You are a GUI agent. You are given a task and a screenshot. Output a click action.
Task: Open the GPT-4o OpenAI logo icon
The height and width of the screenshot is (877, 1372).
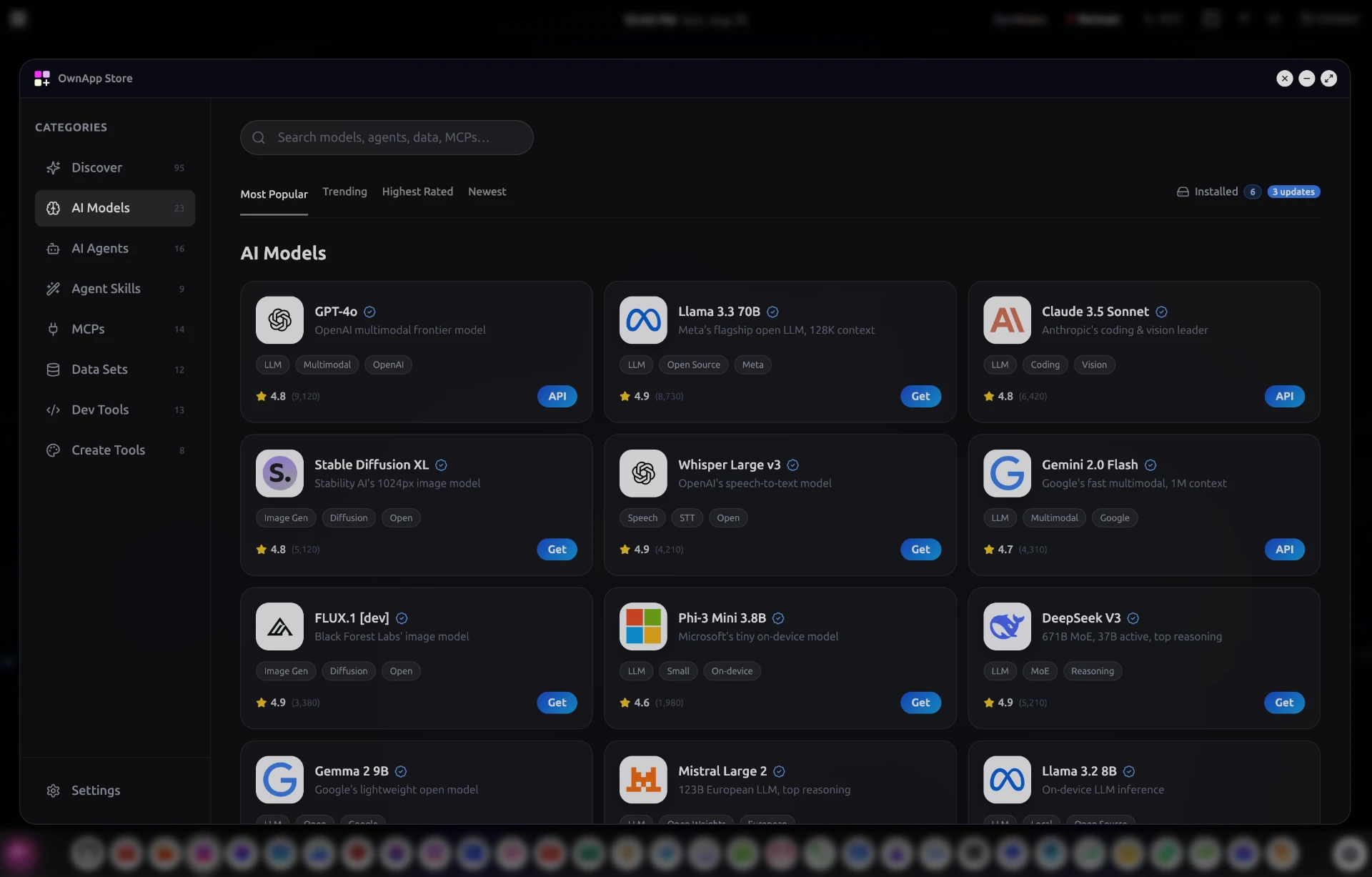(x=279, y=320)
